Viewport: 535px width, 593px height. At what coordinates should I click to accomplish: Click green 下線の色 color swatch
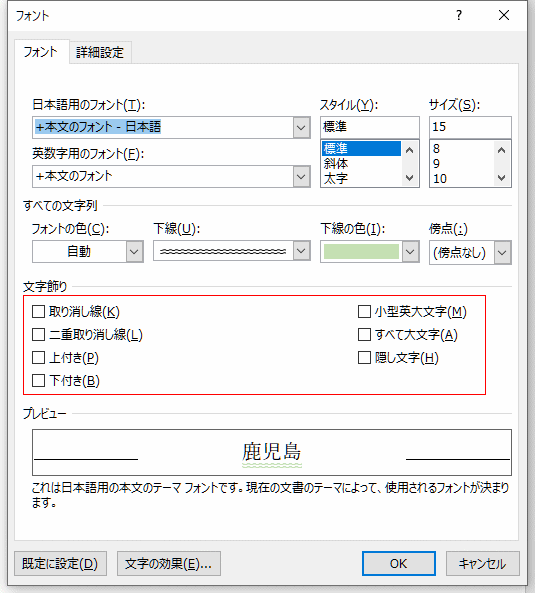click(x=361, y=252)
